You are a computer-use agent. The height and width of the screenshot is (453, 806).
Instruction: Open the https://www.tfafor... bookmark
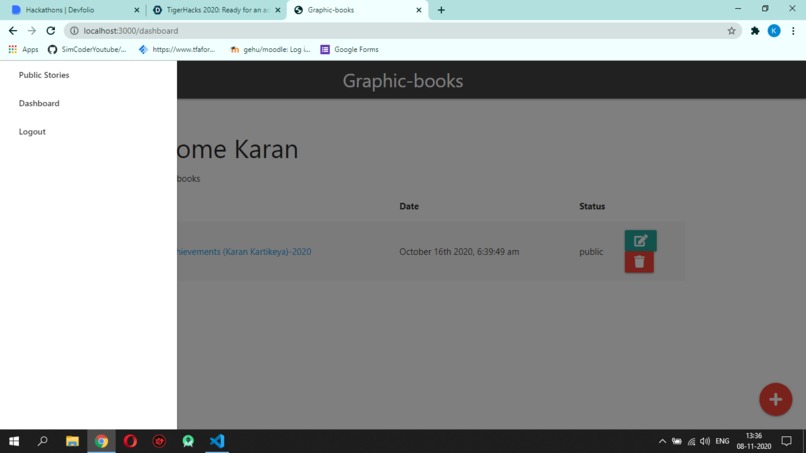177,49
